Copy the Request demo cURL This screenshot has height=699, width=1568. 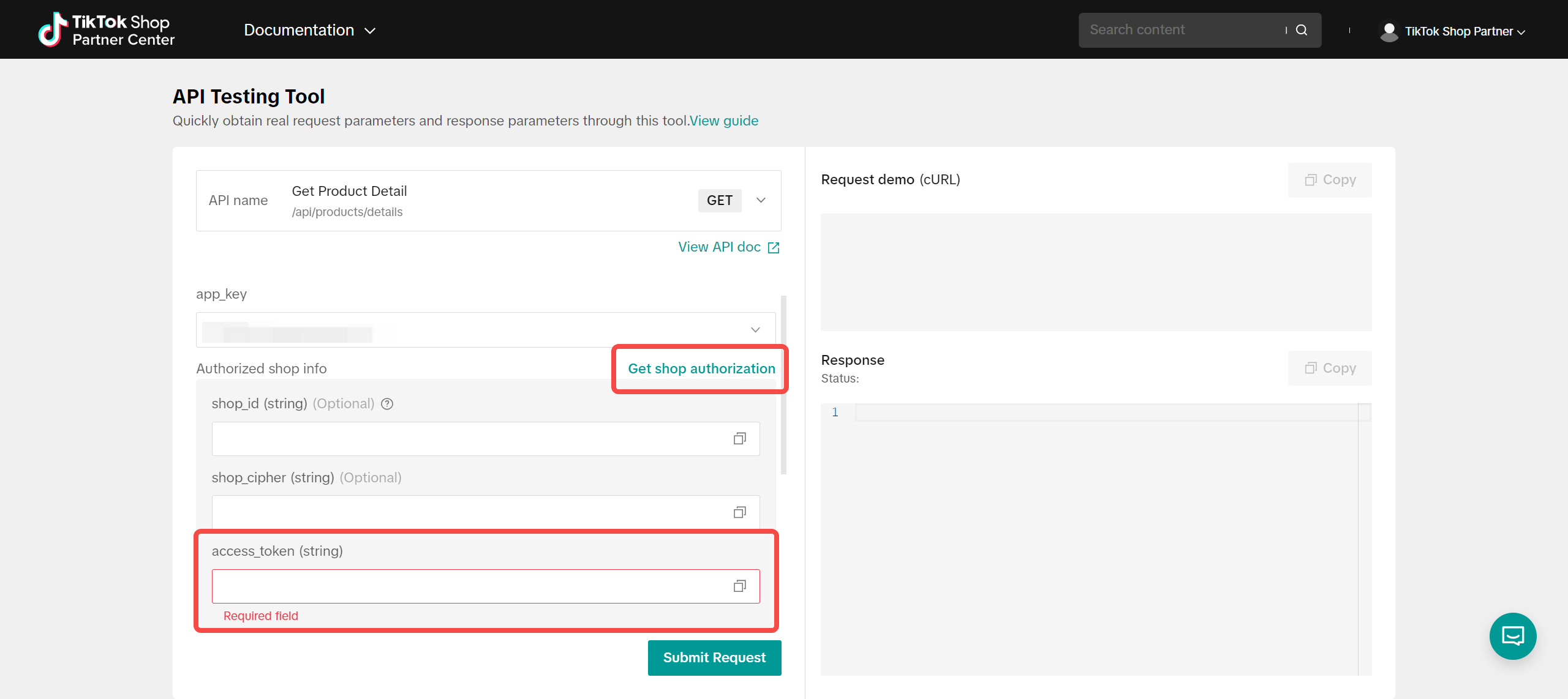1330,180
